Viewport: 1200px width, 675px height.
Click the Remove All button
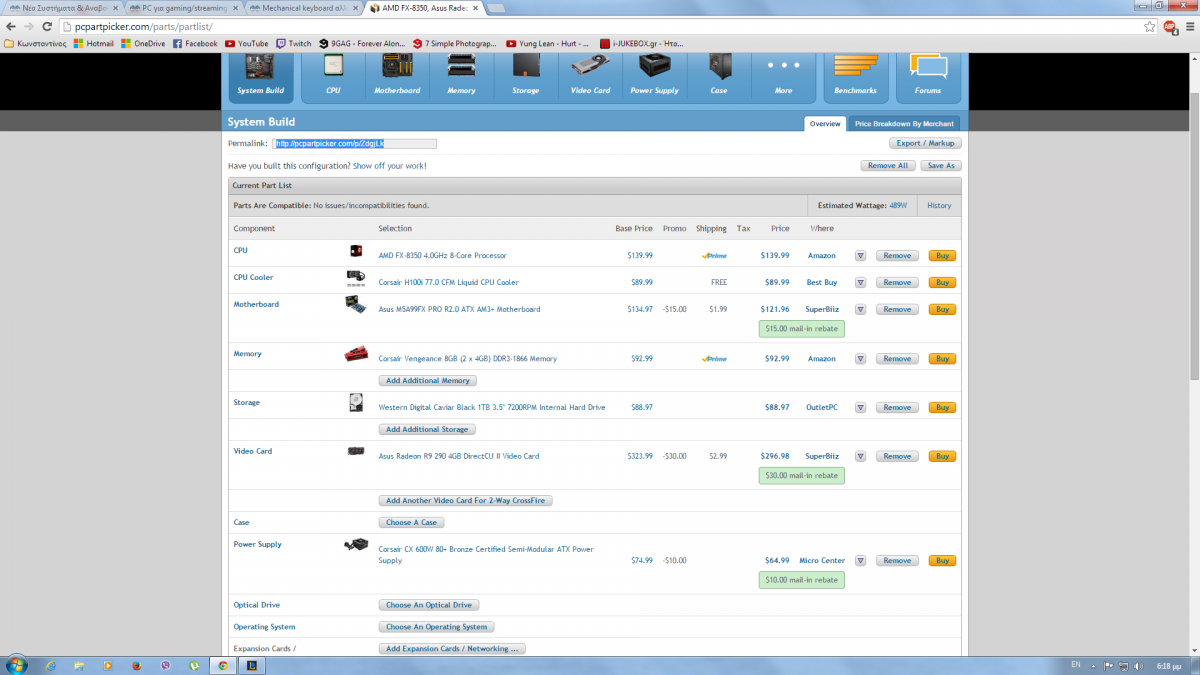[x=888, y=166]
